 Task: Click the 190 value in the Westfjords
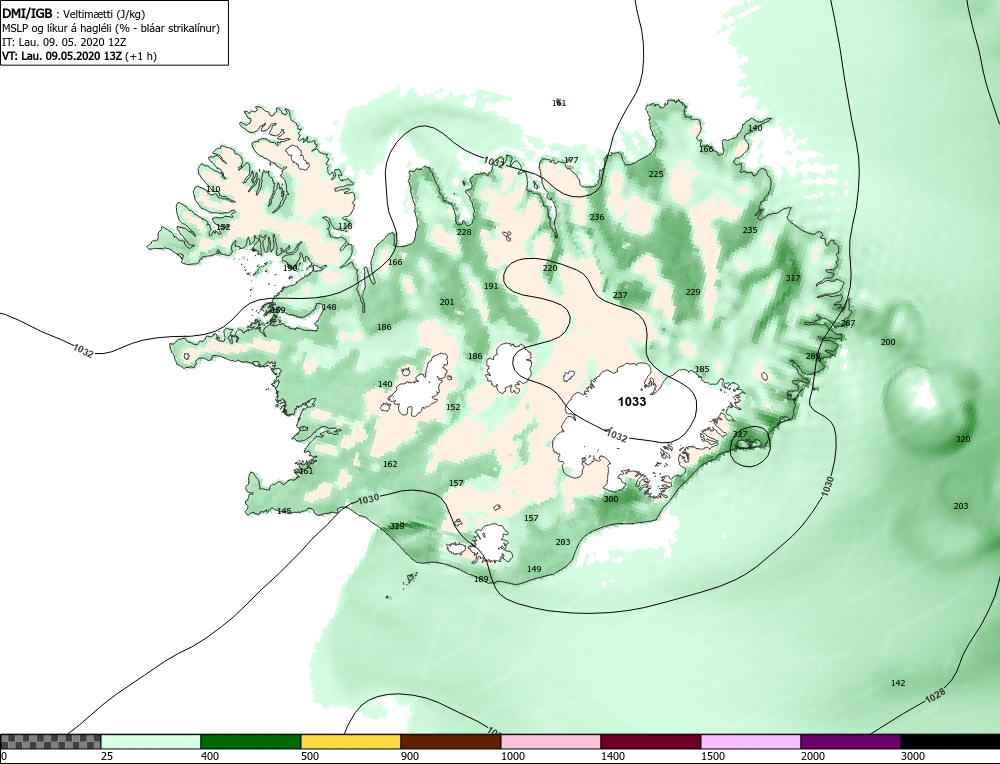tap(290, 268)
